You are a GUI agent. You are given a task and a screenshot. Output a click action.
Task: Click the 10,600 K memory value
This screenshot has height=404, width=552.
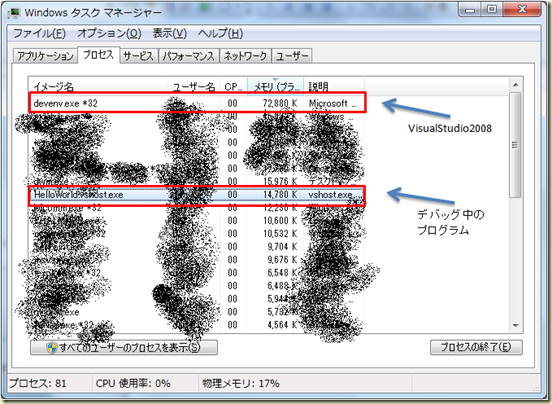coord(280,221)
